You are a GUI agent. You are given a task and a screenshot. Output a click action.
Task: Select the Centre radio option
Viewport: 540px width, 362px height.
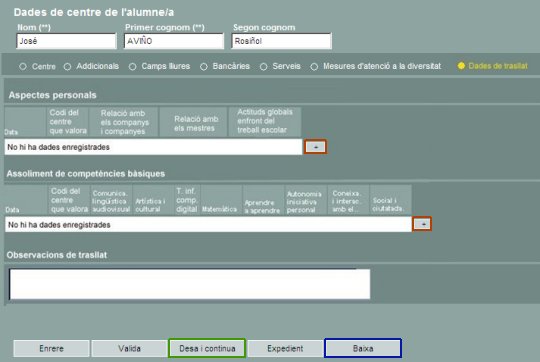(23, 66)
